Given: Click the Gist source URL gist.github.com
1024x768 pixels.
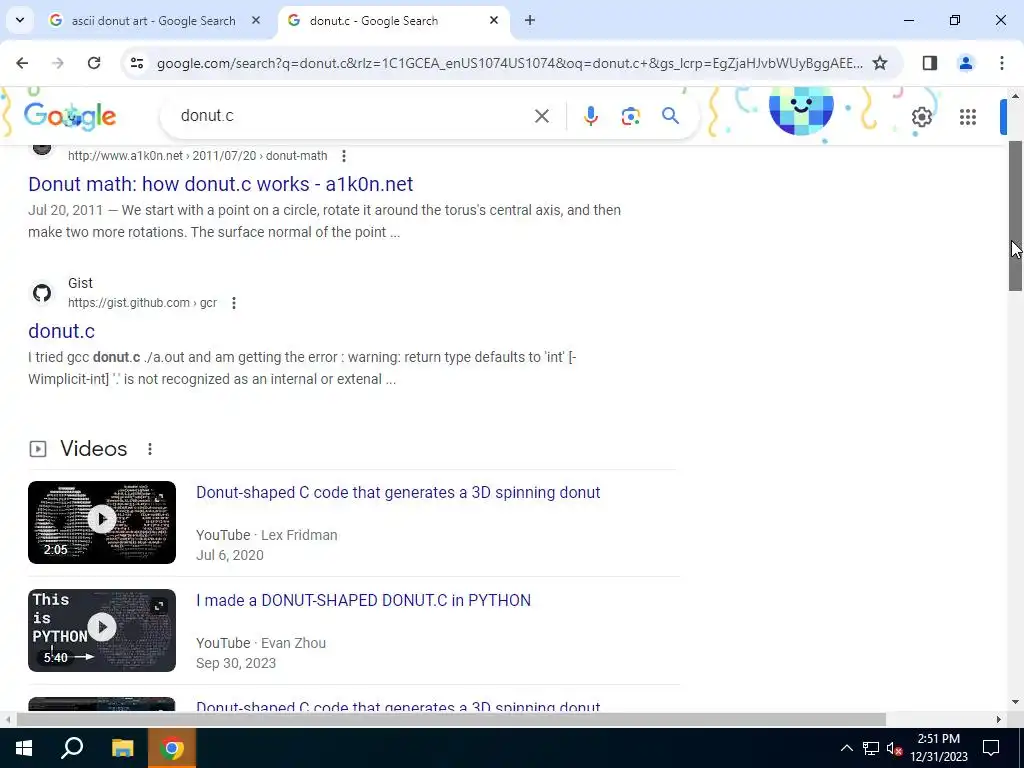Looking at the screenshot, I should (x=142, y=302).
